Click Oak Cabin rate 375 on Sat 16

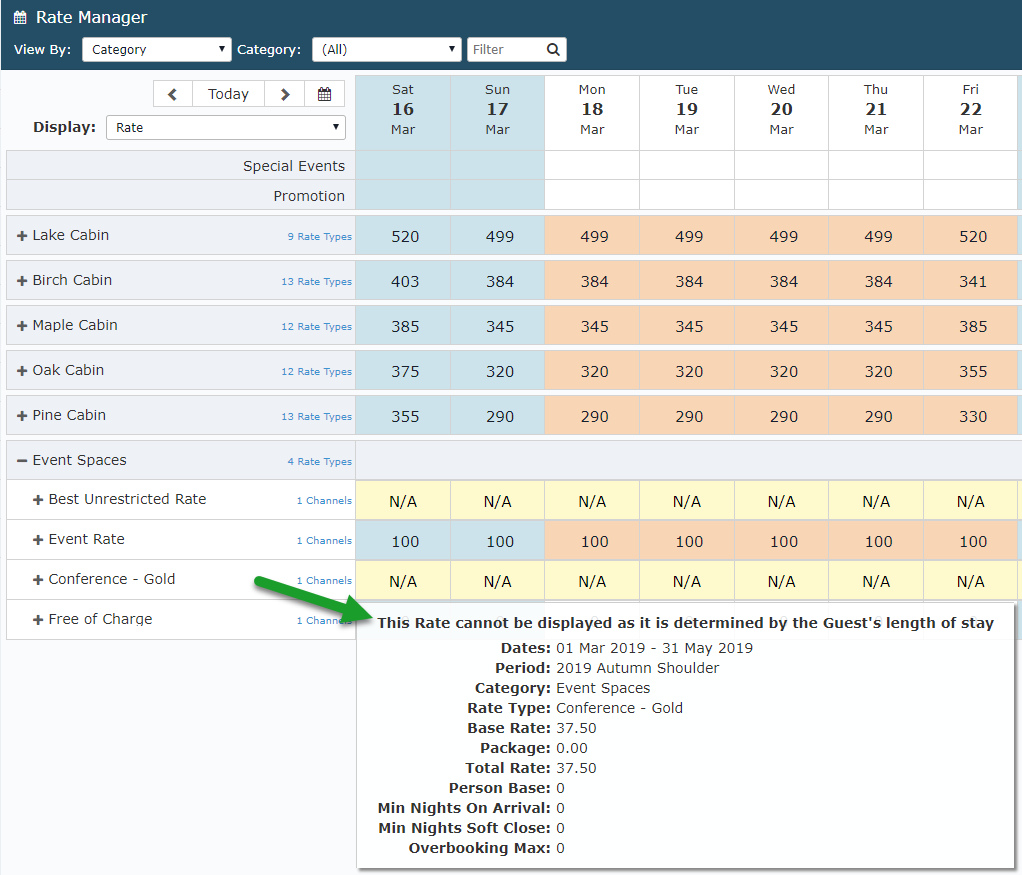coord(403,371)
